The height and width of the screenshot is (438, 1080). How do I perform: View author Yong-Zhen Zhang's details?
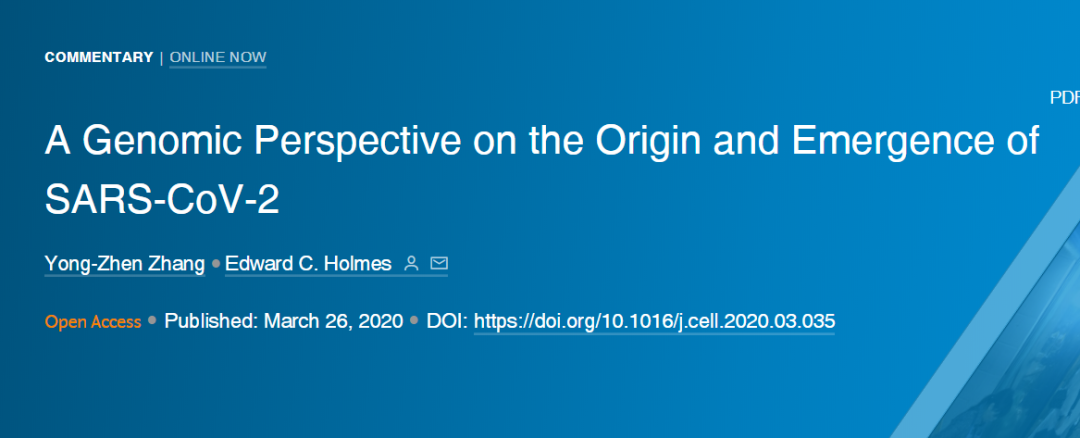[125, 264]
